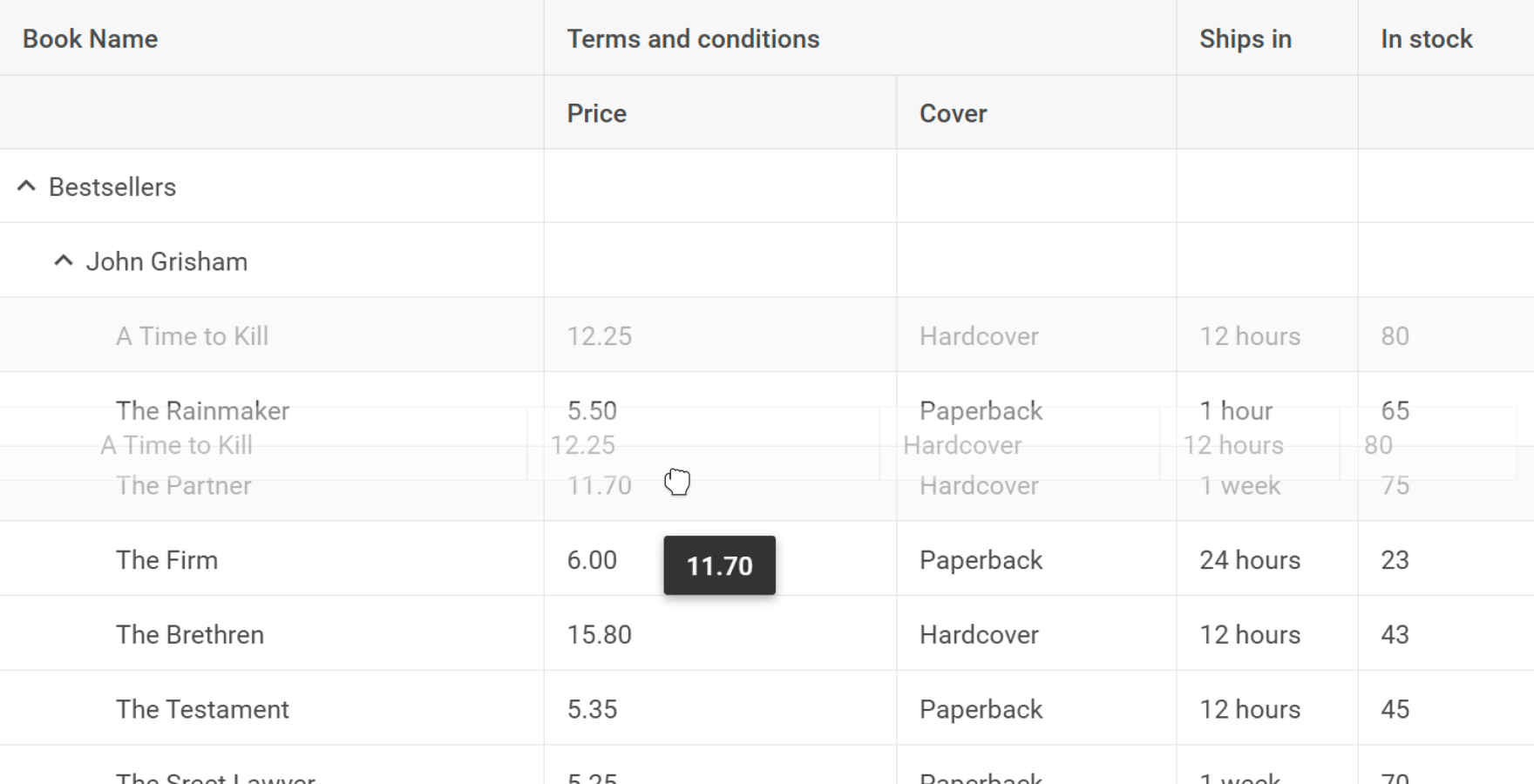Click the Terms and conditions header
Image resolution: width=1534 pixels, height=784 pixels.
tap(693, 39)
